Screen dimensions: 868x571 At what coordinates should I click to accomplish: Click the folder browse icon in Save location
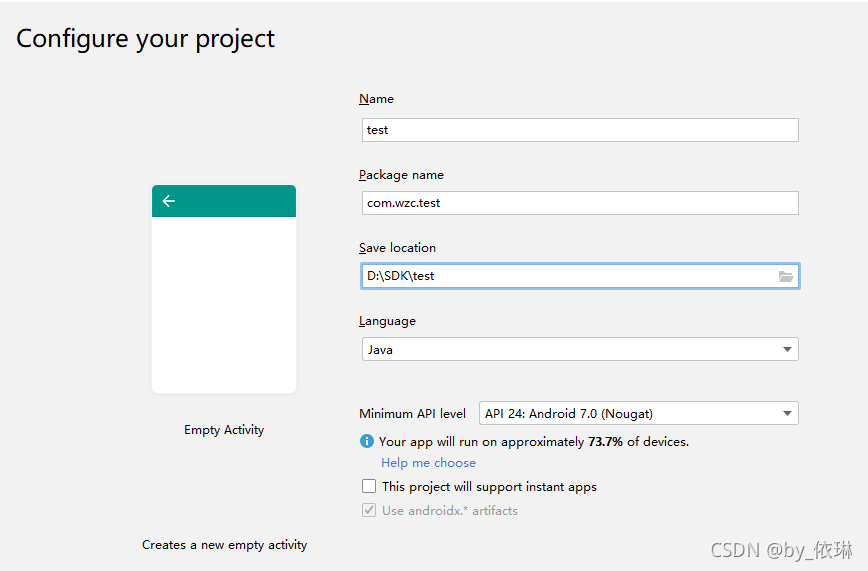point(786,276)
